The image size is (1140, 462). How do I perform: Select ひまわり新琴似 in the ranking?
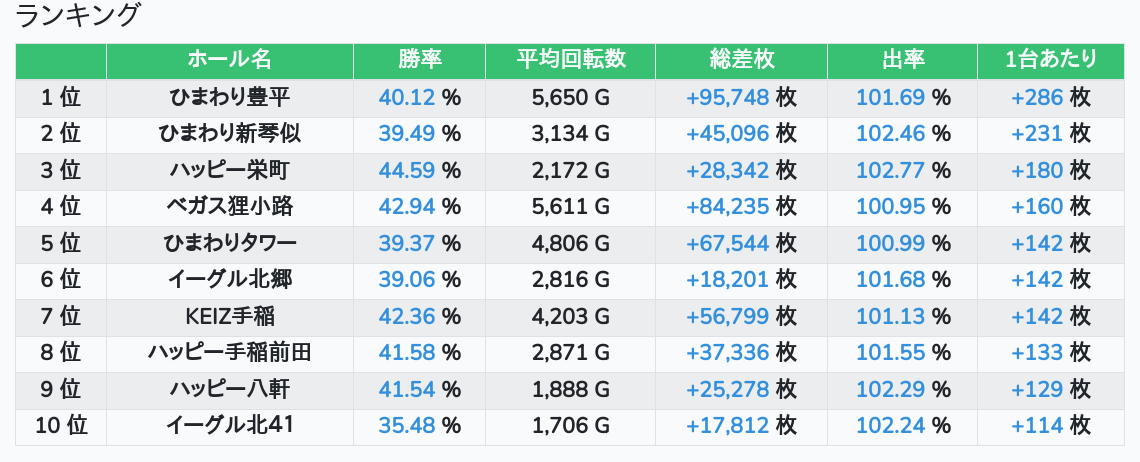click(229, 134)
